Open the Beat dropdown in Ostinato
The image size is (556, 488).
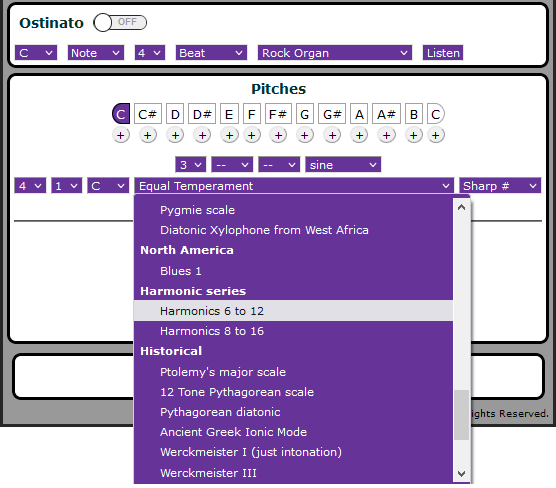click(211, 53)
